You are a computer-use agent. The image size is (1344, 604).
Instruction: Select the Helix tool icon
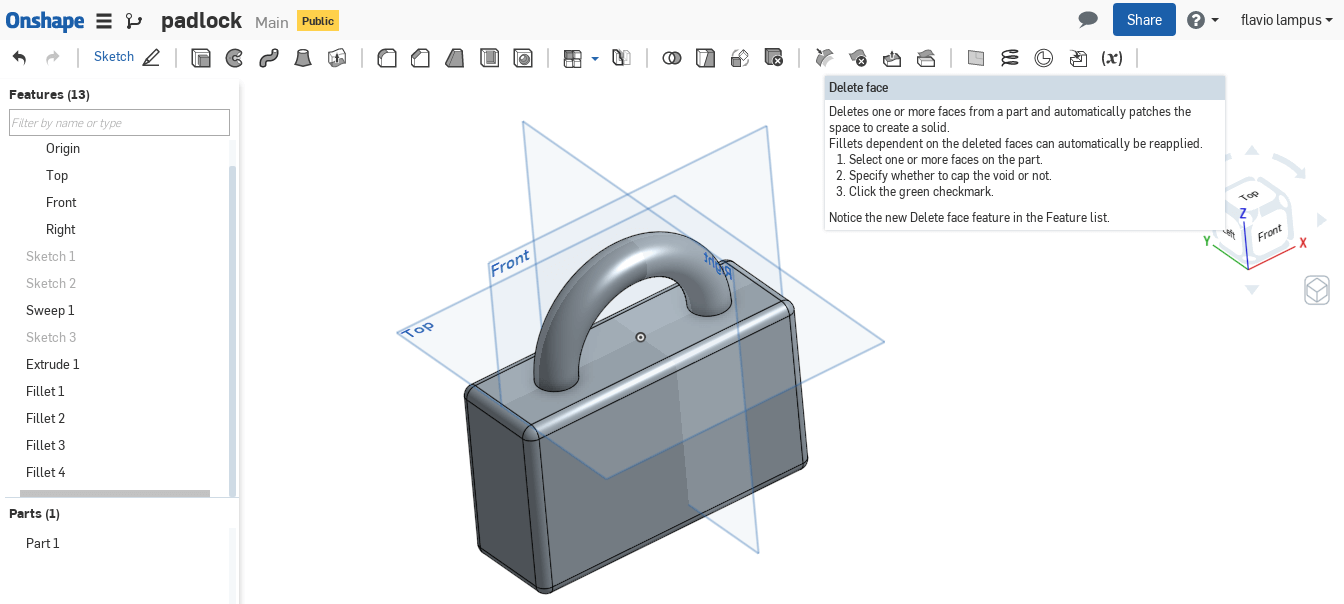click(1010, 58)
